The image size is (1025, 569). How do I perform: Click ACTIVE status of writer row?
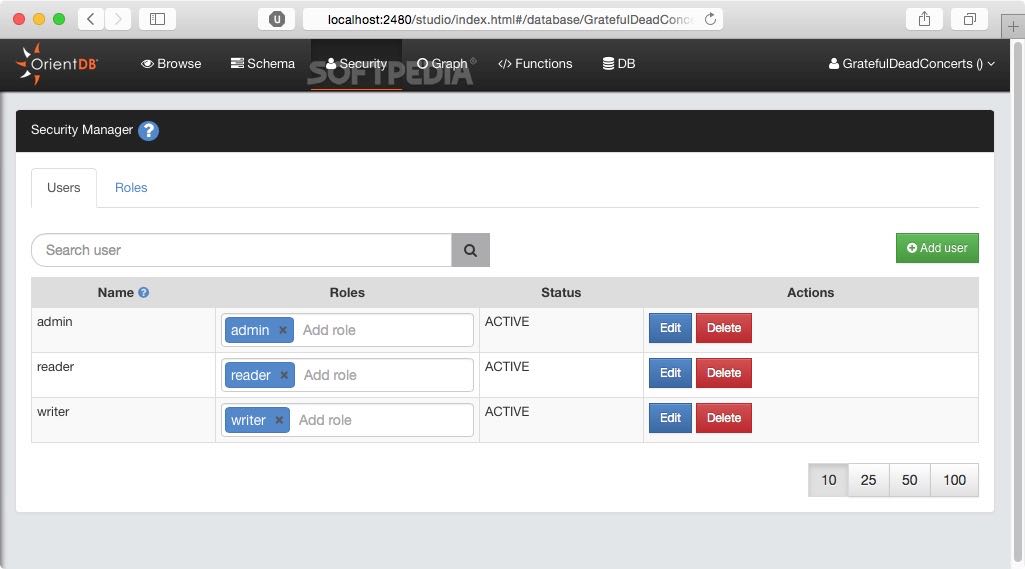pos(507,411)
